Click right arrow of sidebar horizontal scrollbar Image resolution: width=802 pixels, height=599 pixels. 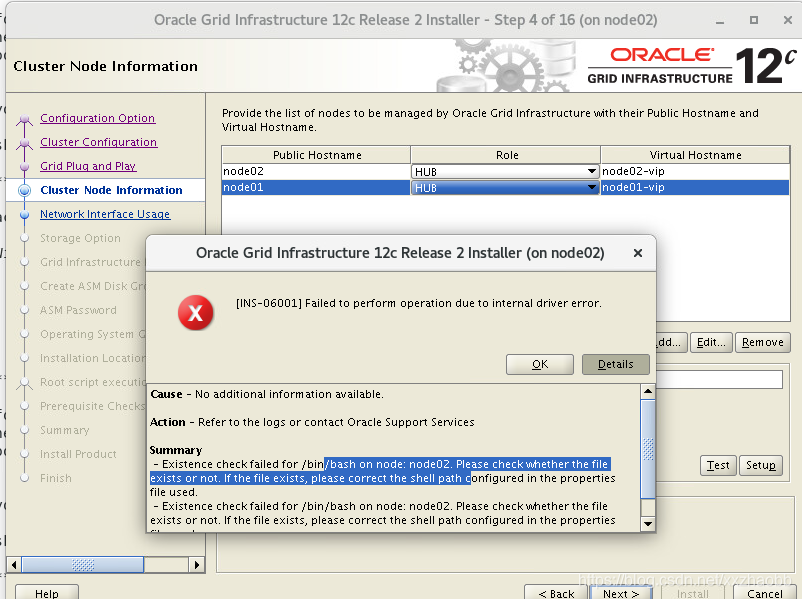coord(196,565)
